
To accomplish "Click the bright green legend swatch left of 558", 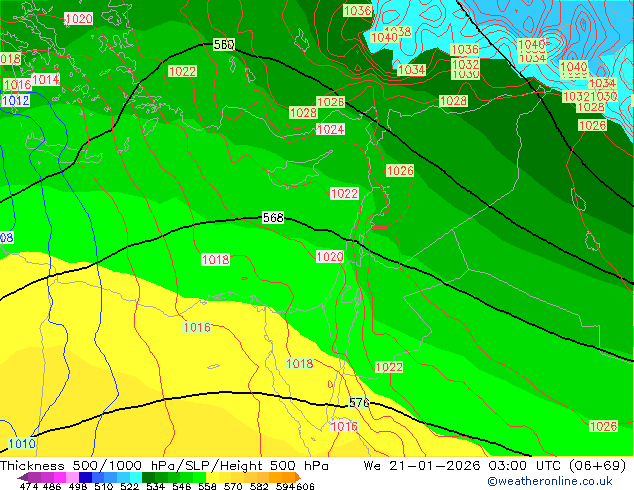I will (x=199, y=477).
